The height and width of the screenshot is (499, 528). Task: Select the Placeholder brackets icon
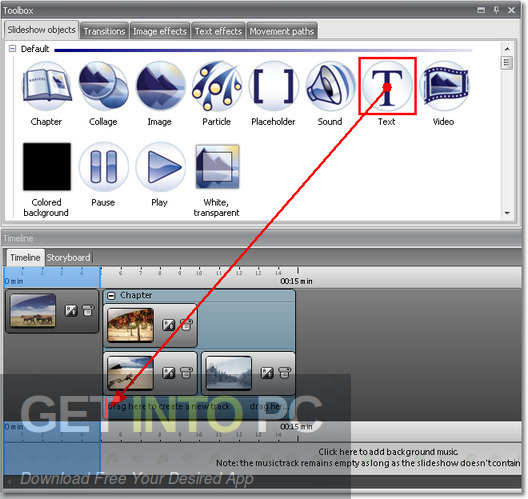[x=273, y=86]
